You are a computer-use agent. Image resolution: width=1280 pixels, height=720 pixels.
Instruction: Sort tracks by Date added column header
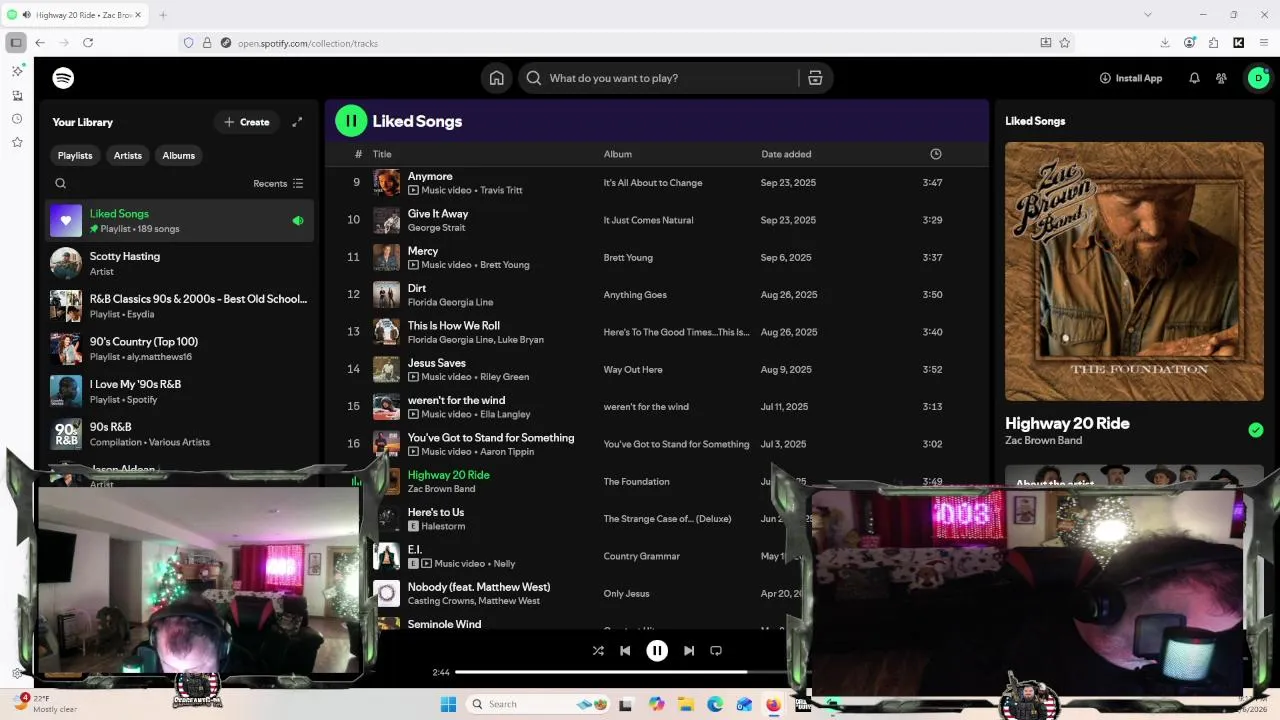786,154
